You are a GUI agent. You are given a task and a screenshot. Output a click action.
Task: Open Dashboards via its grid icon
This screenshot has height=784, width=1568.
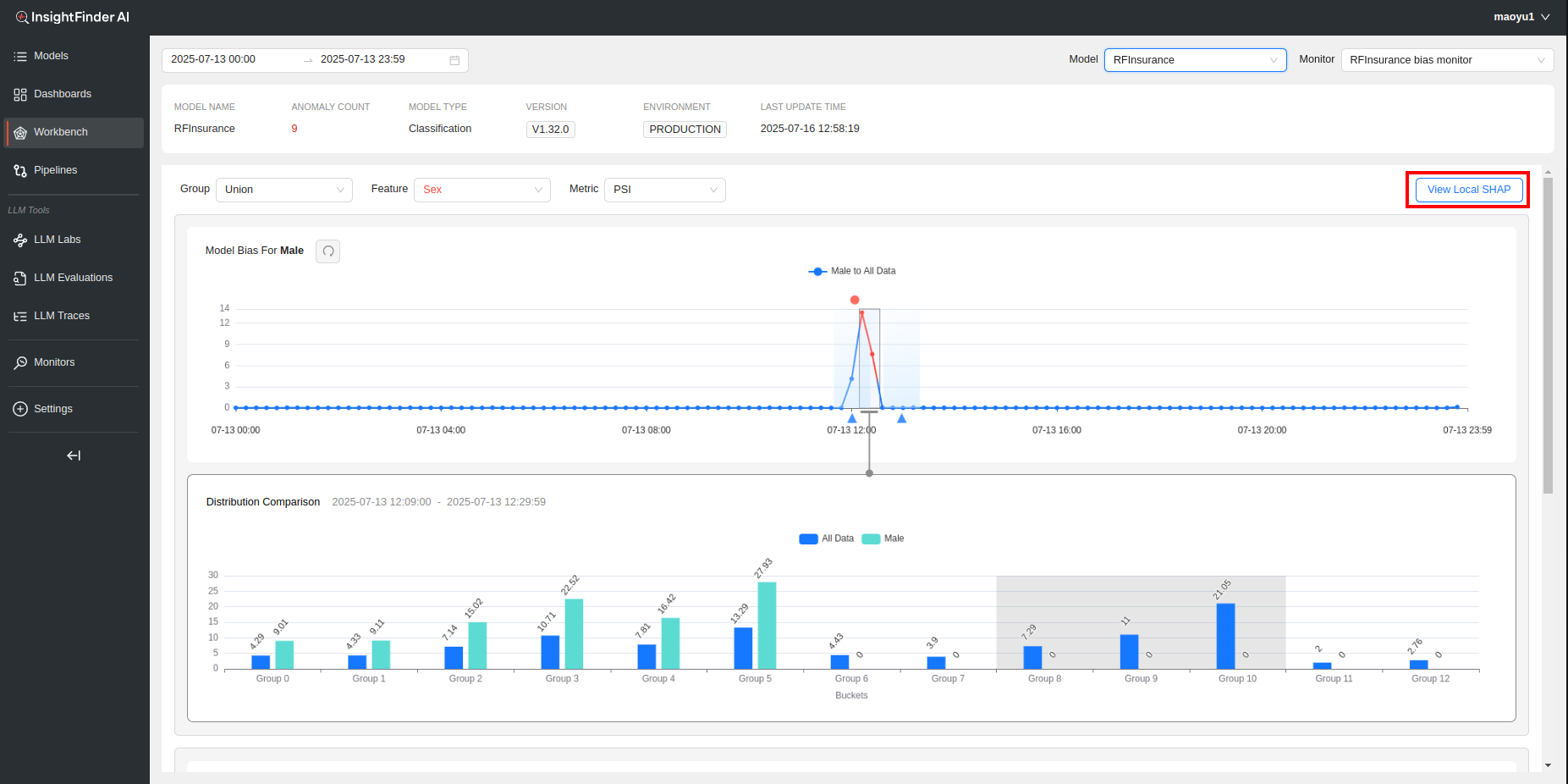[20, 94]
